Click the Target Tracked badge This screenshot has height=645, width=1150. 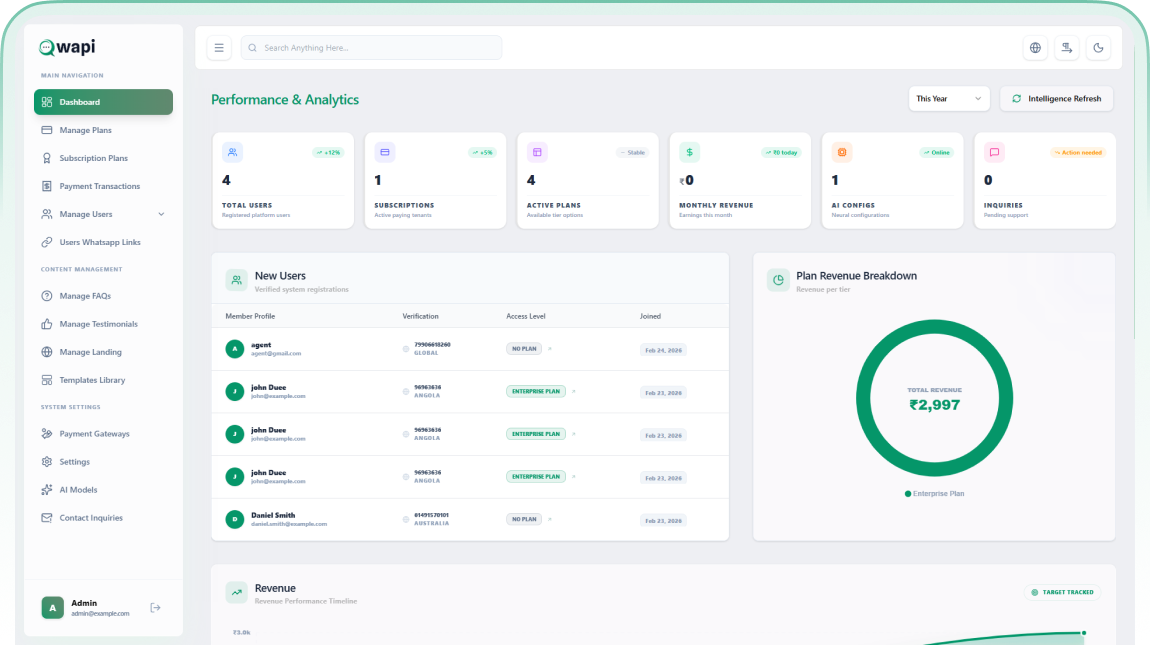point(1062,592)
